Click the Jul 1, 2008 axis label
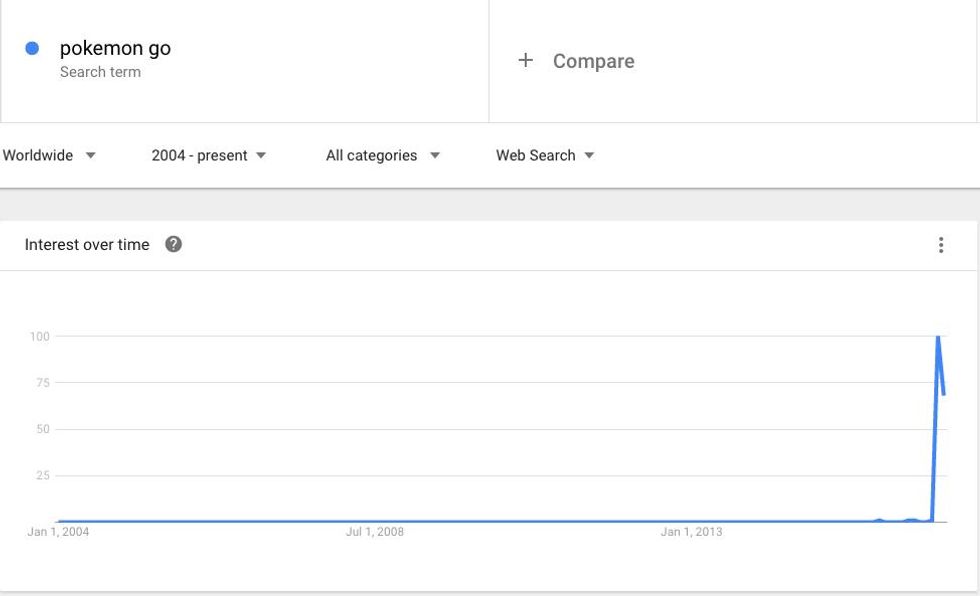980x596 pixels. 375,532
